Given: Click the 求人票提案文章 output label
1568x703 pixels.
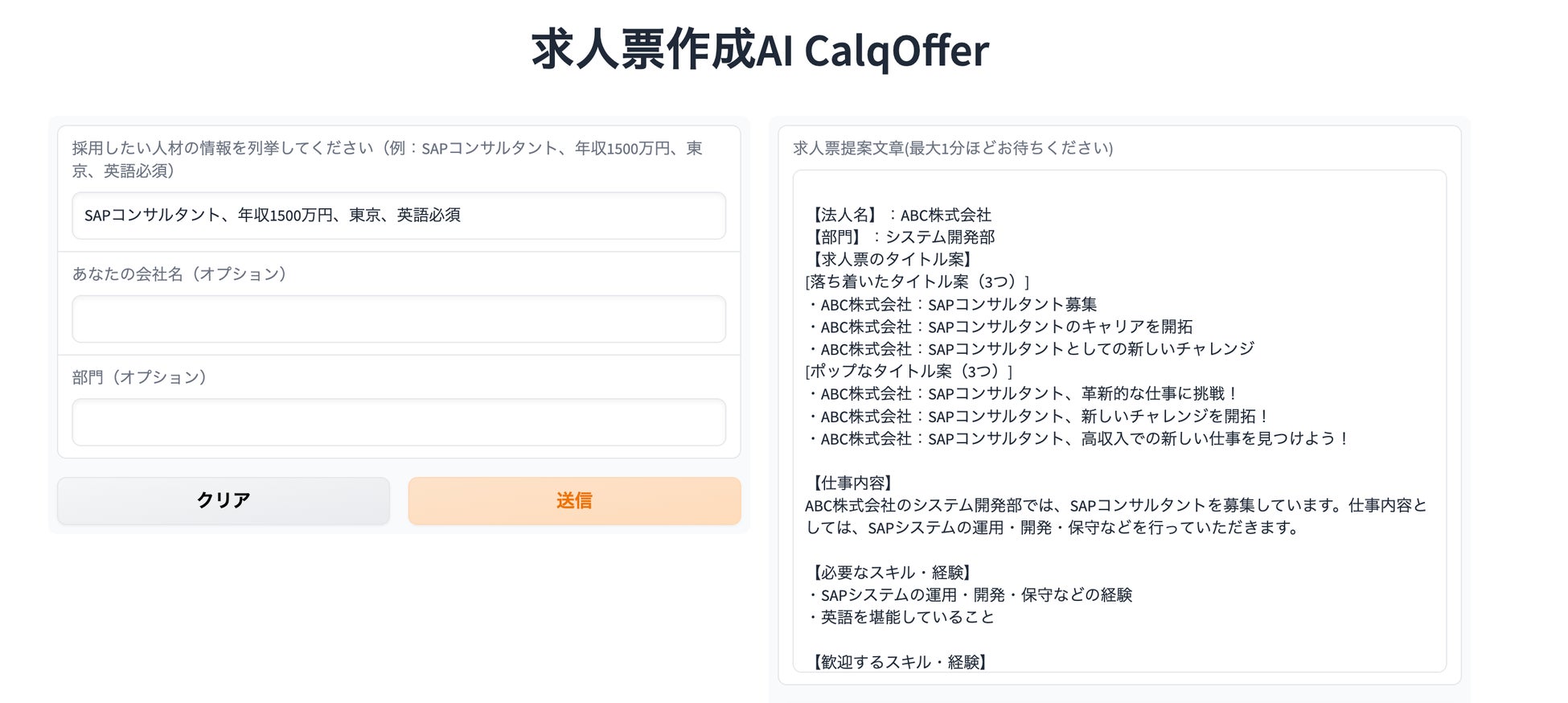Looking at the screenshot, I should [x=952, y=148].
